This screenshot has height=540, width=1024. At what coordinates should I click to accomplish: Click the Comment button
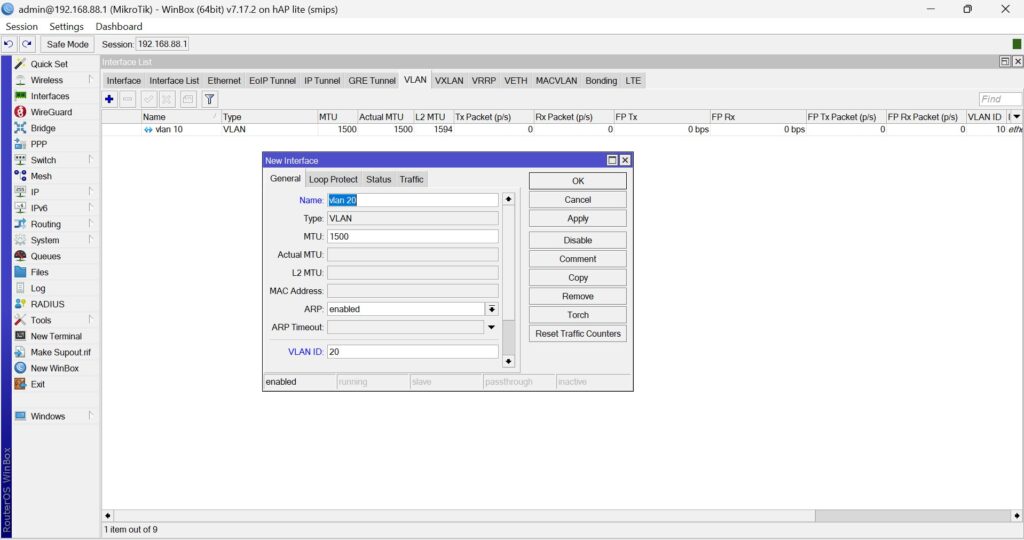[578, 259]
